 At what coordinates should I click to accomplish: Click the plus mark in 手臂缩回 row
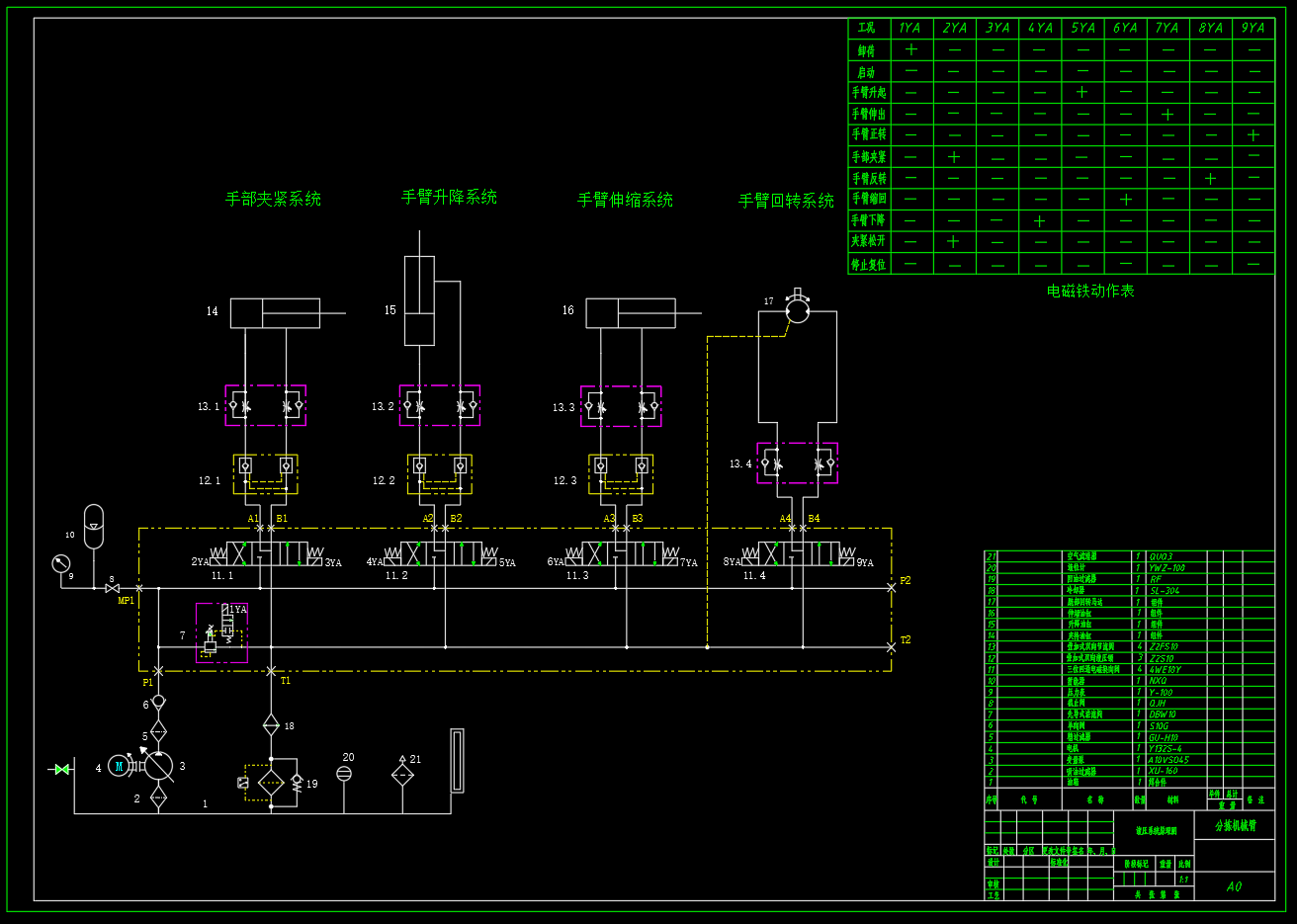pos(1125,200)
